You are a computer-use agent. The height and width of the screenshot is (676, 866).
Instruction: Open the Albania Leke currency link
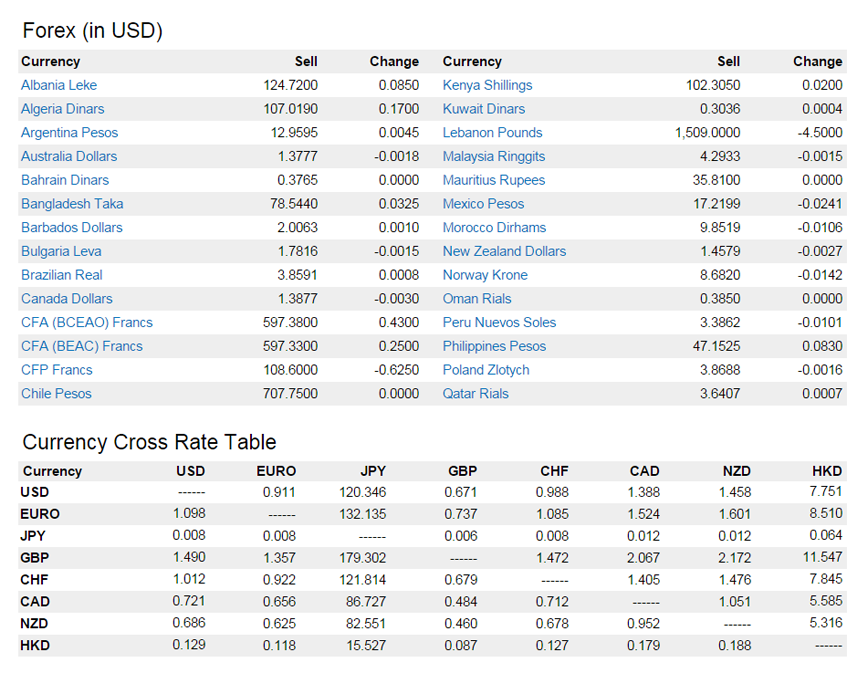pyautogui.click(x=59, y=85)
